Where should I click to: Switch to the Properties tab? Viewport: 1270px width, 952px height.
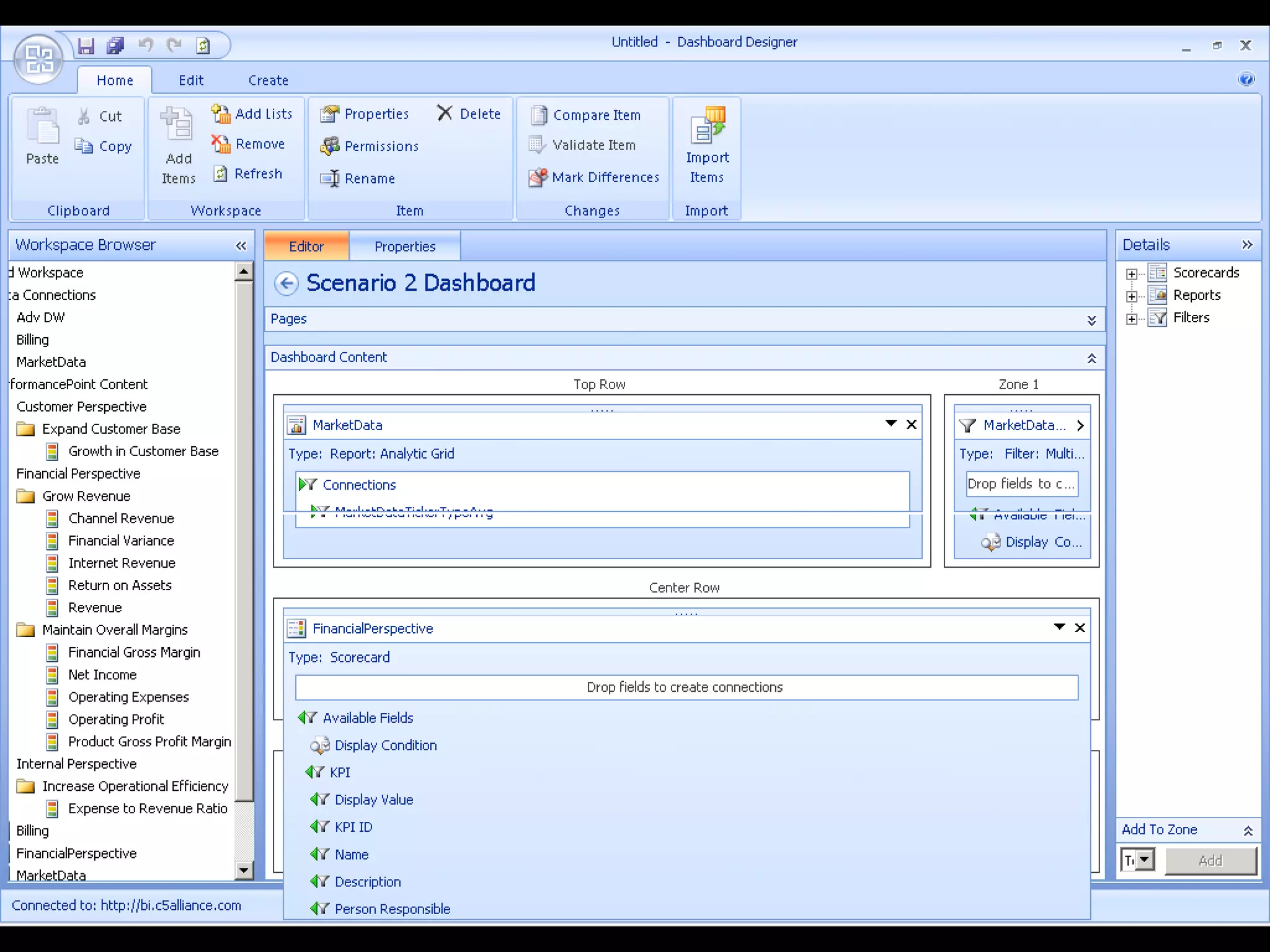click(x=405, y=247)
